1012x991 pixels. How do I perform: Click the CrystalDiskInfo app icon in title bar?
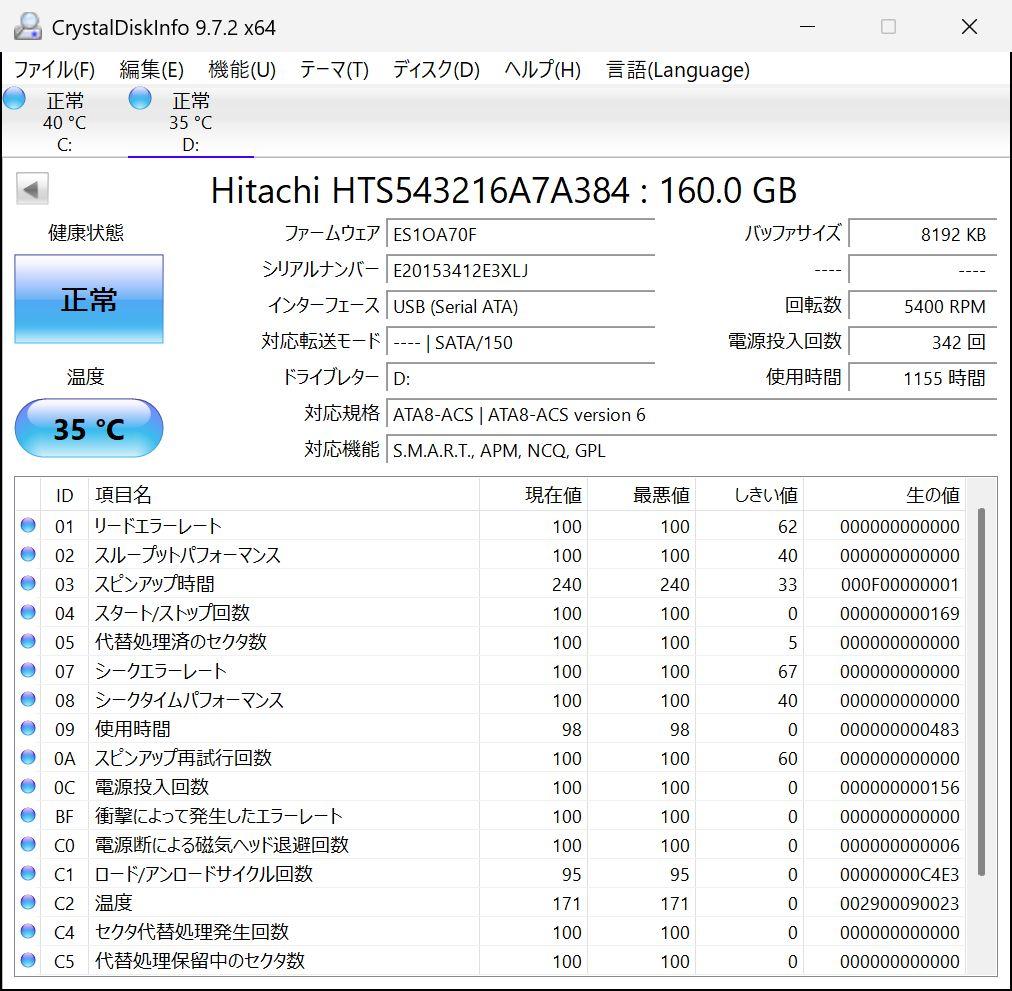(28, 27)
